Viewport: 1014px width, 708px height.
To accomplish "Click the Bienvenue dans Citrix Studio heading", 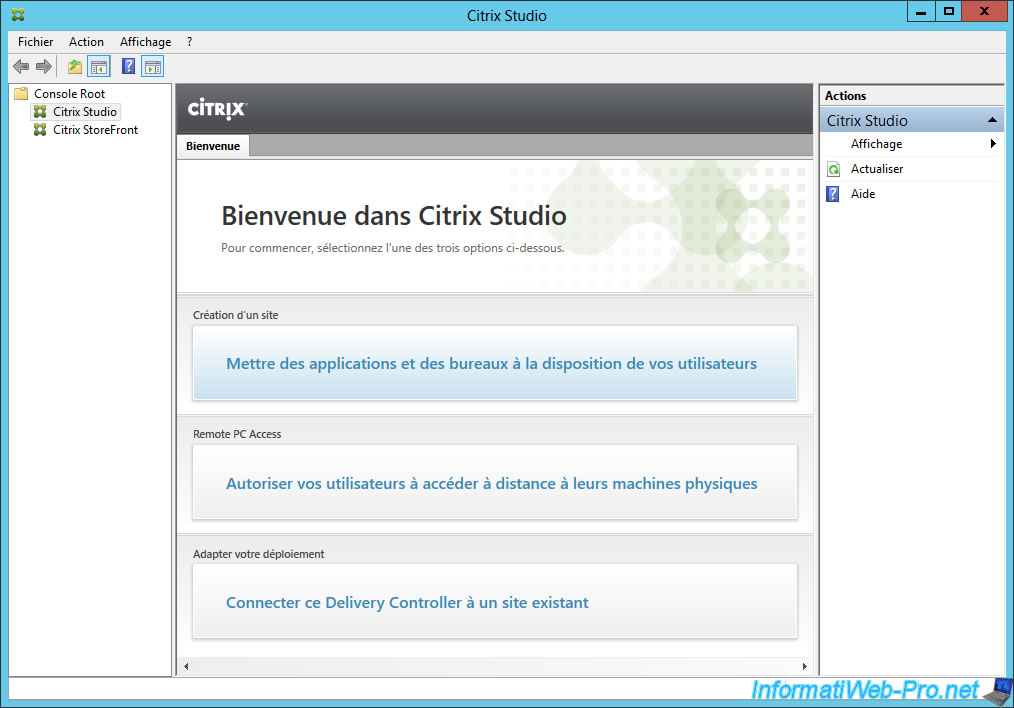I will tap(394, 215).
